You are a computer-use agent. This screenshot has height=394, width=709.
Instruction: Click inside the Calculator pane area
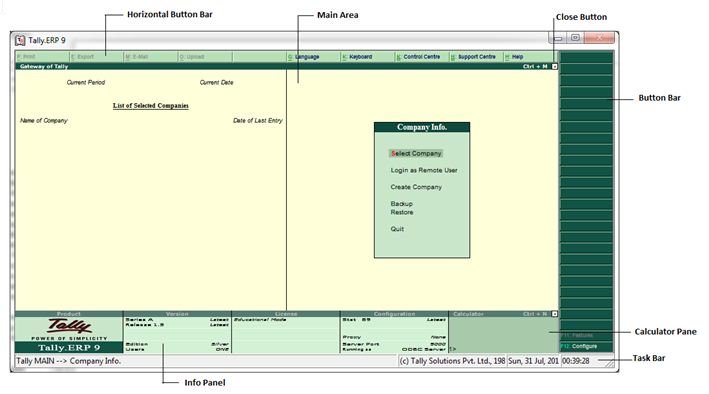pos(503,335)
